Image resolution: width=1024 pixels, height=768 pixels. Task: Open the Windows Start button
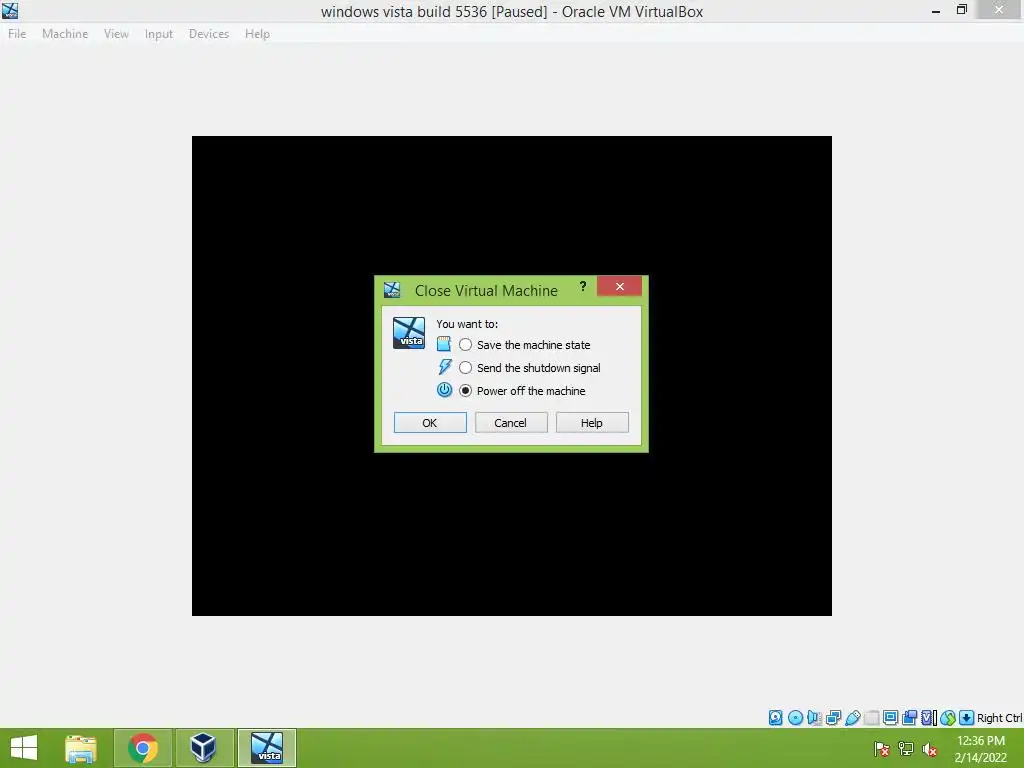pos(24,748)
